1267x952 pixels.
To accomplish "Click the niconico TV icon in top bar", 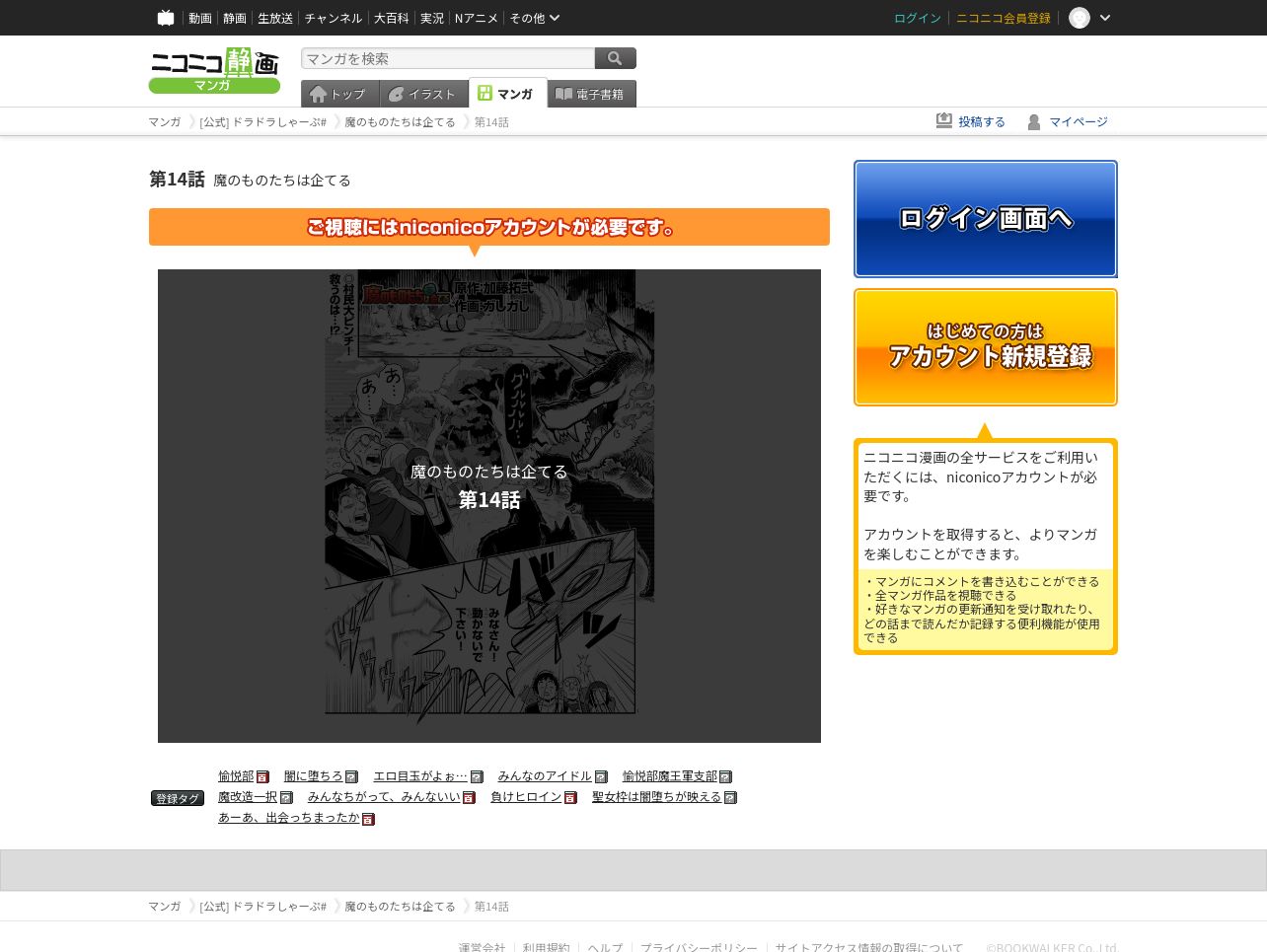I will 166,18.
